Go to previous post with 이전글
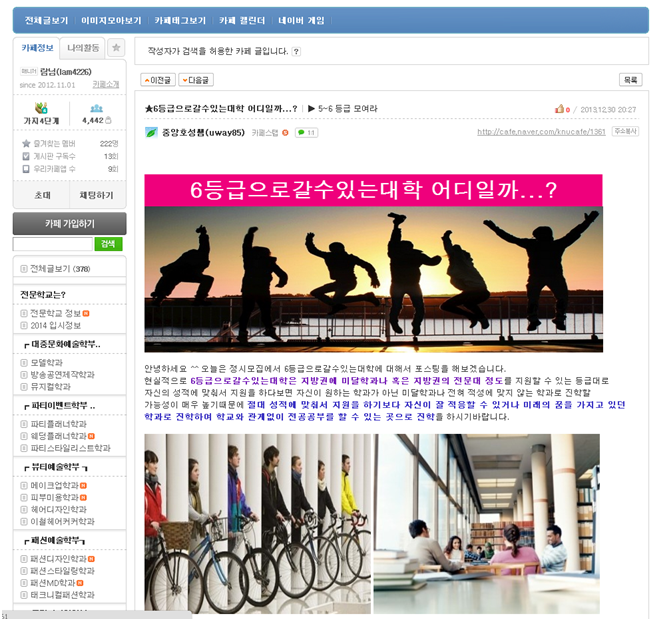 point(158,79)
